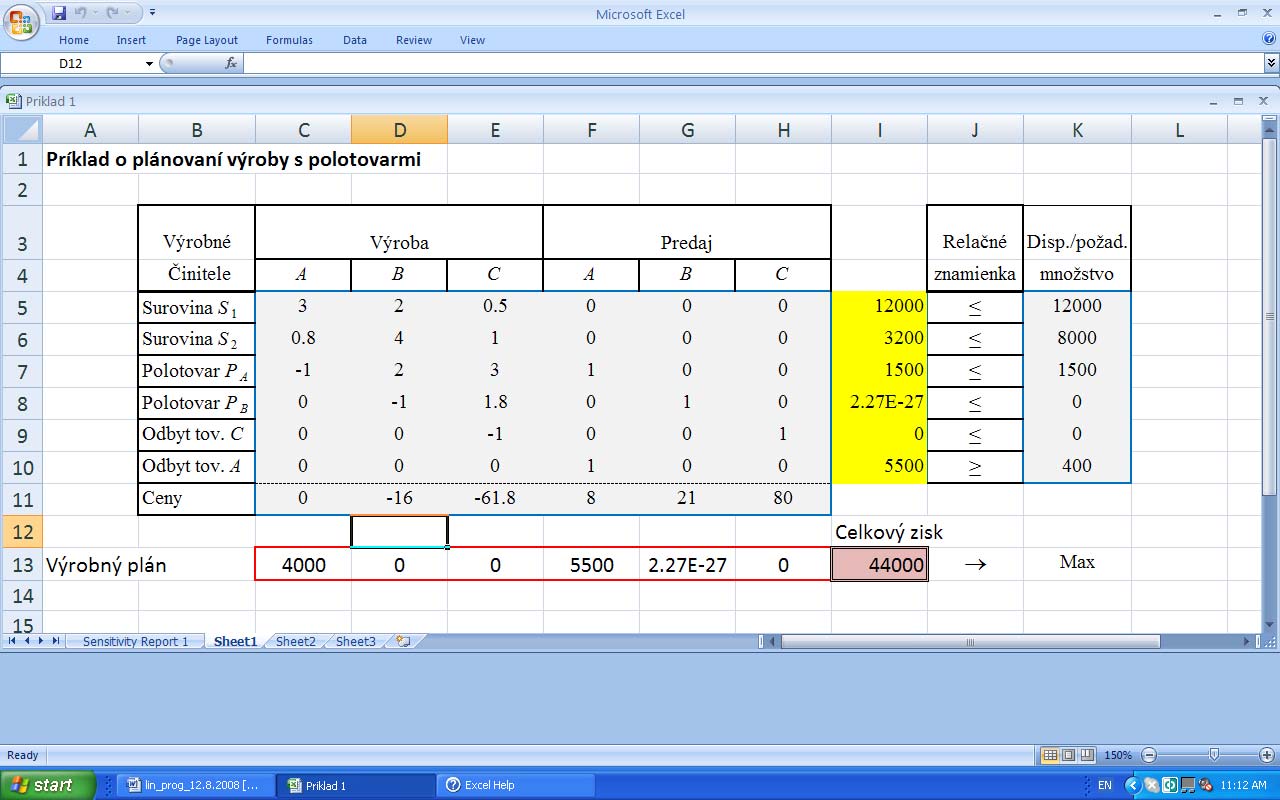Switch to the View ribbon tab
Viewport: 1280px width, 800px height.
pos(472,40)
